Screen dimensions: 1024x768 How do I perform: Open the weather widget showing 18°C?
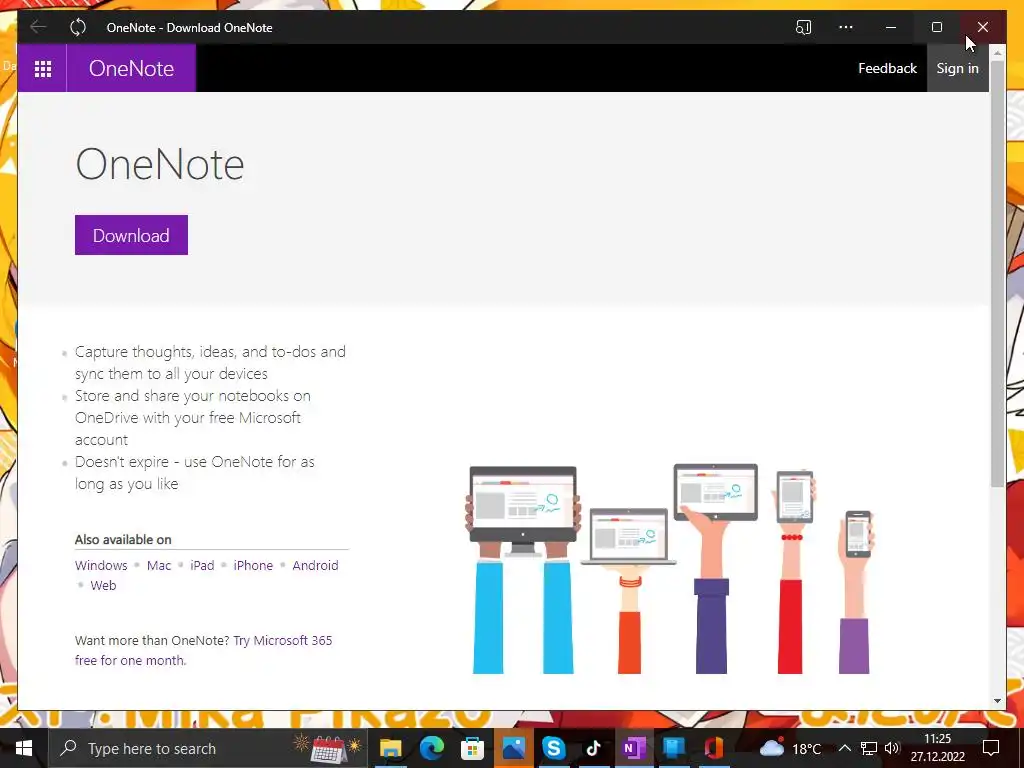click(790, 748)
